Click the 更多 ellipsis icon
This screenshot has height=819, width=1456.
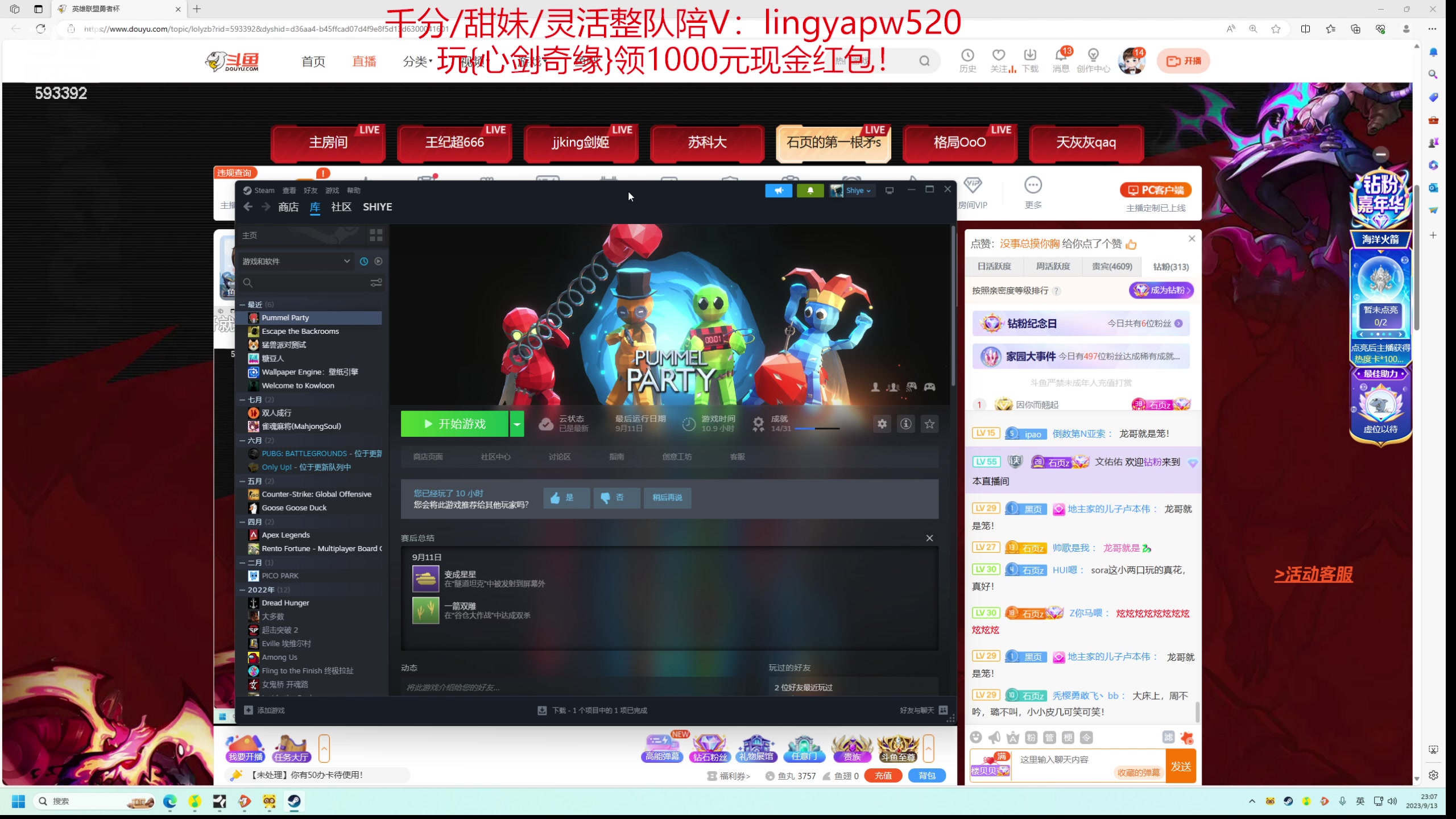(x=1033, y=185)
